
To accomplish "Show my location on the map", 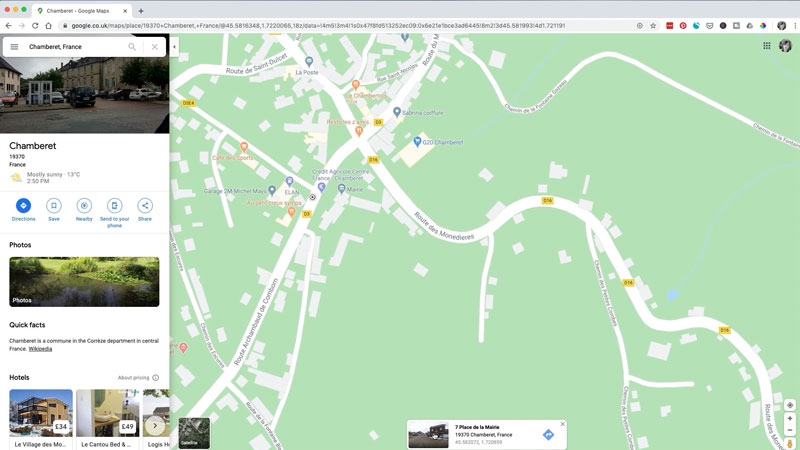I will [790, 405].
